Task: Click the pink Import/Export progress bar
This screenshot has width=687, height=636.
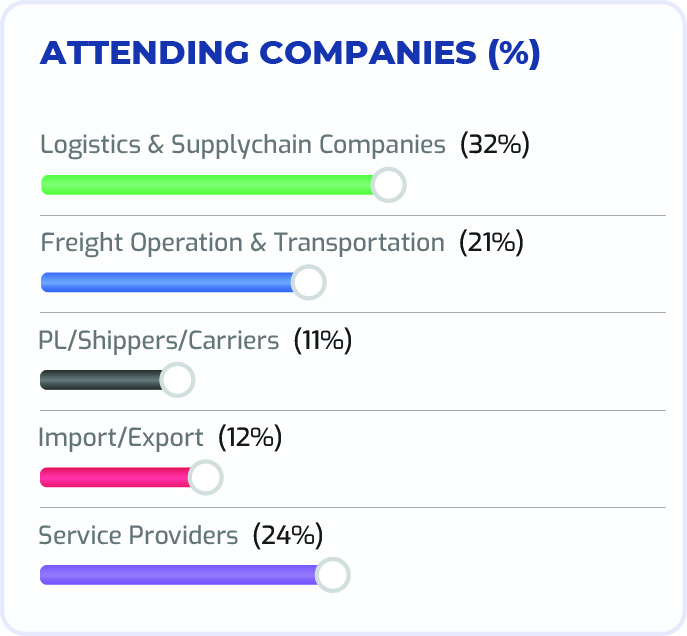Action: 114,478
